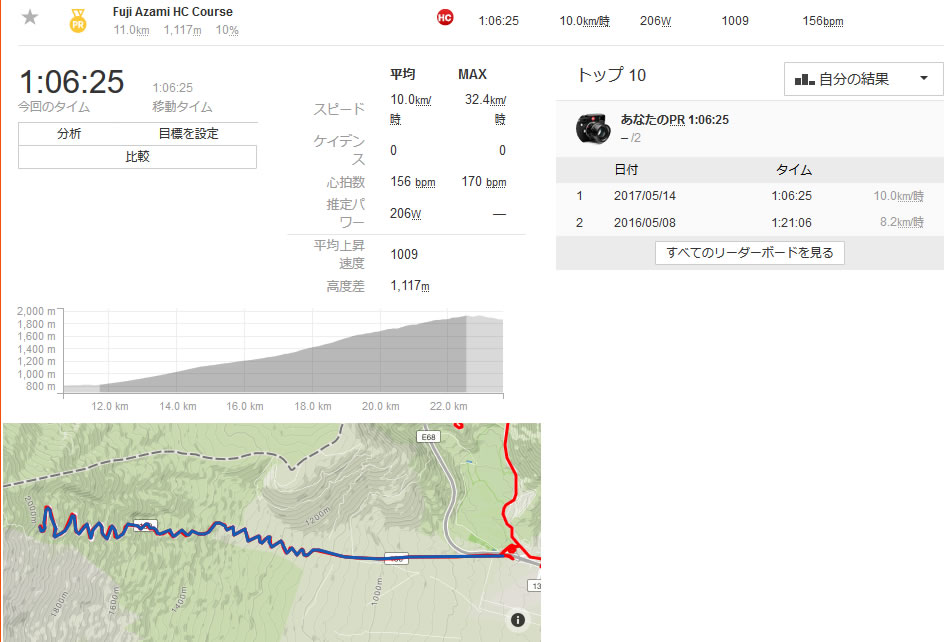944x642 pixels.
Task: Click the 206W value in the header row
Action: click(655, 21)
